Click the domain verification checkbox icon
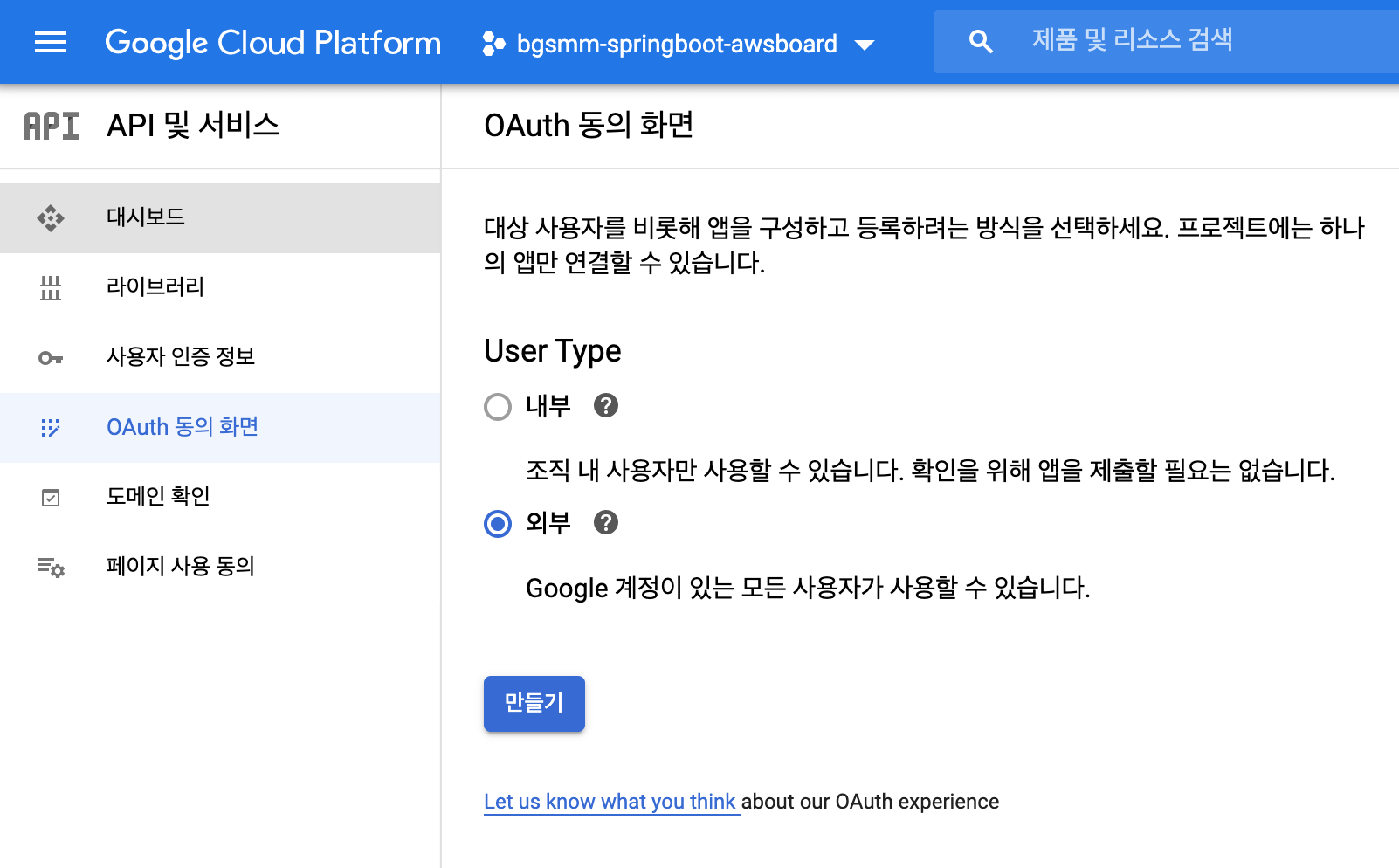The image size is (1399, 868). [x=51, y=498]
